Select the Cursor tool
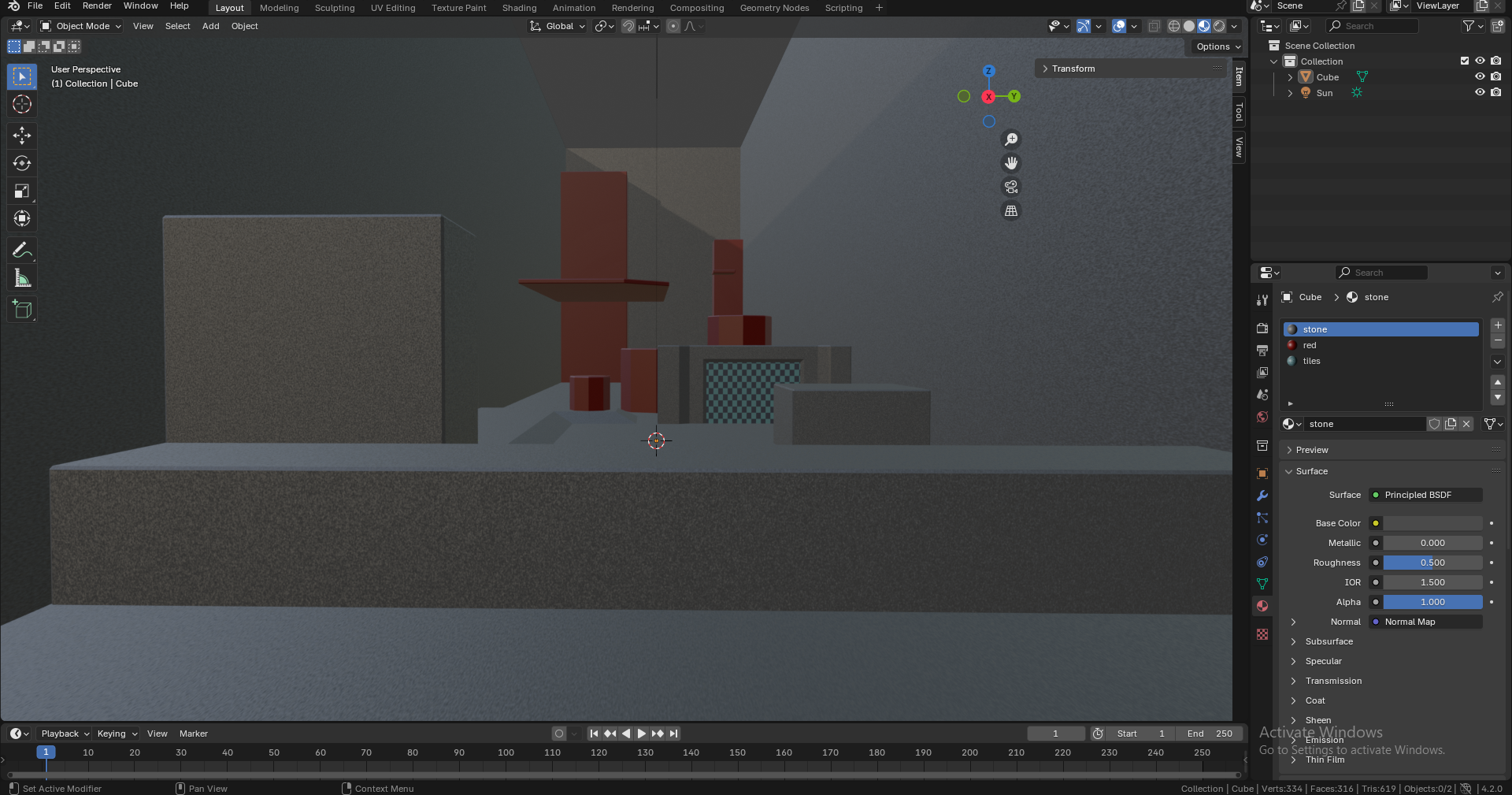The height and width of the screenshot is (795, 1512). point(22,104)
